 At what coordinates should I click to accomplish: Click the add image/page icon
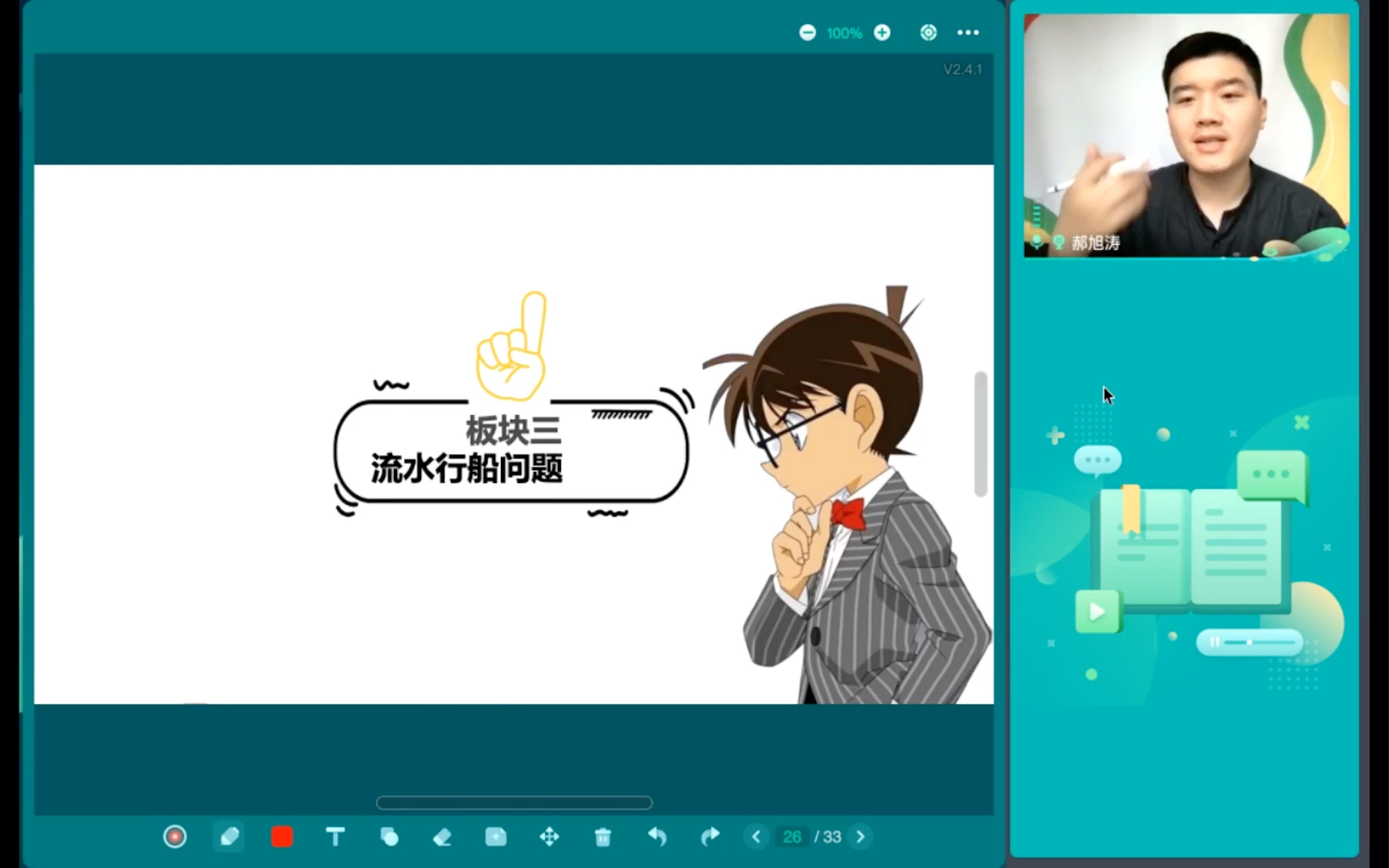point(495,836)
